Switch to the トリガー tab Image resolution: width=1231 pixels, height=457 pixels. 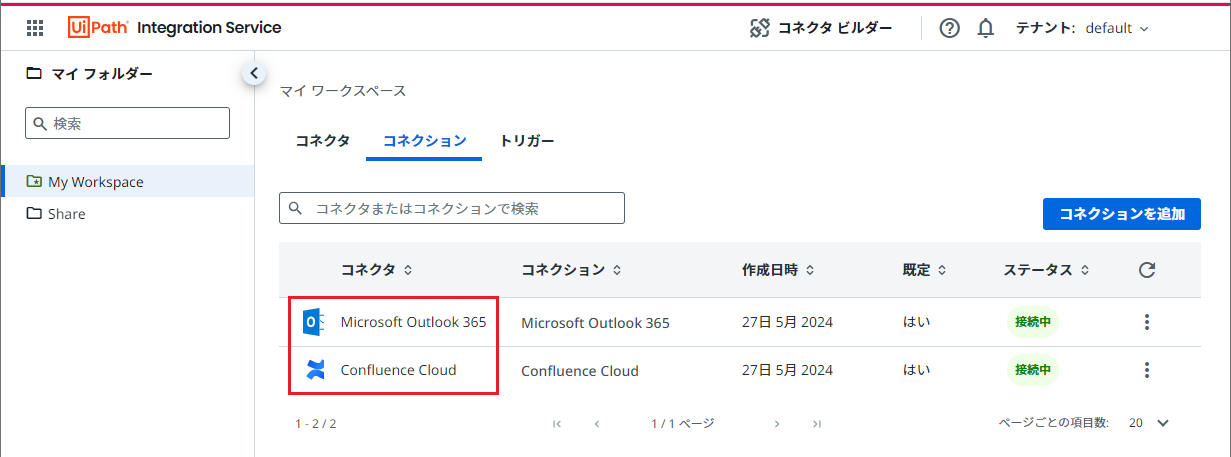527,141
